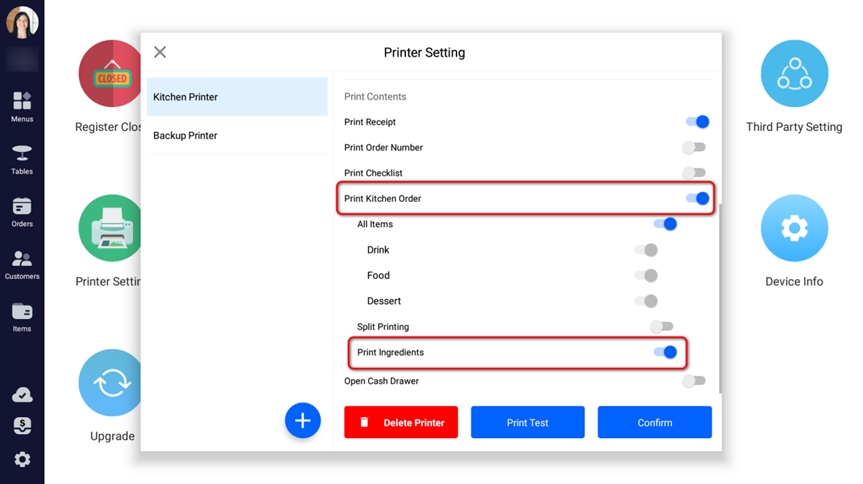Click the Device Info gear icon
863x484 pixels.
[794, 228]
